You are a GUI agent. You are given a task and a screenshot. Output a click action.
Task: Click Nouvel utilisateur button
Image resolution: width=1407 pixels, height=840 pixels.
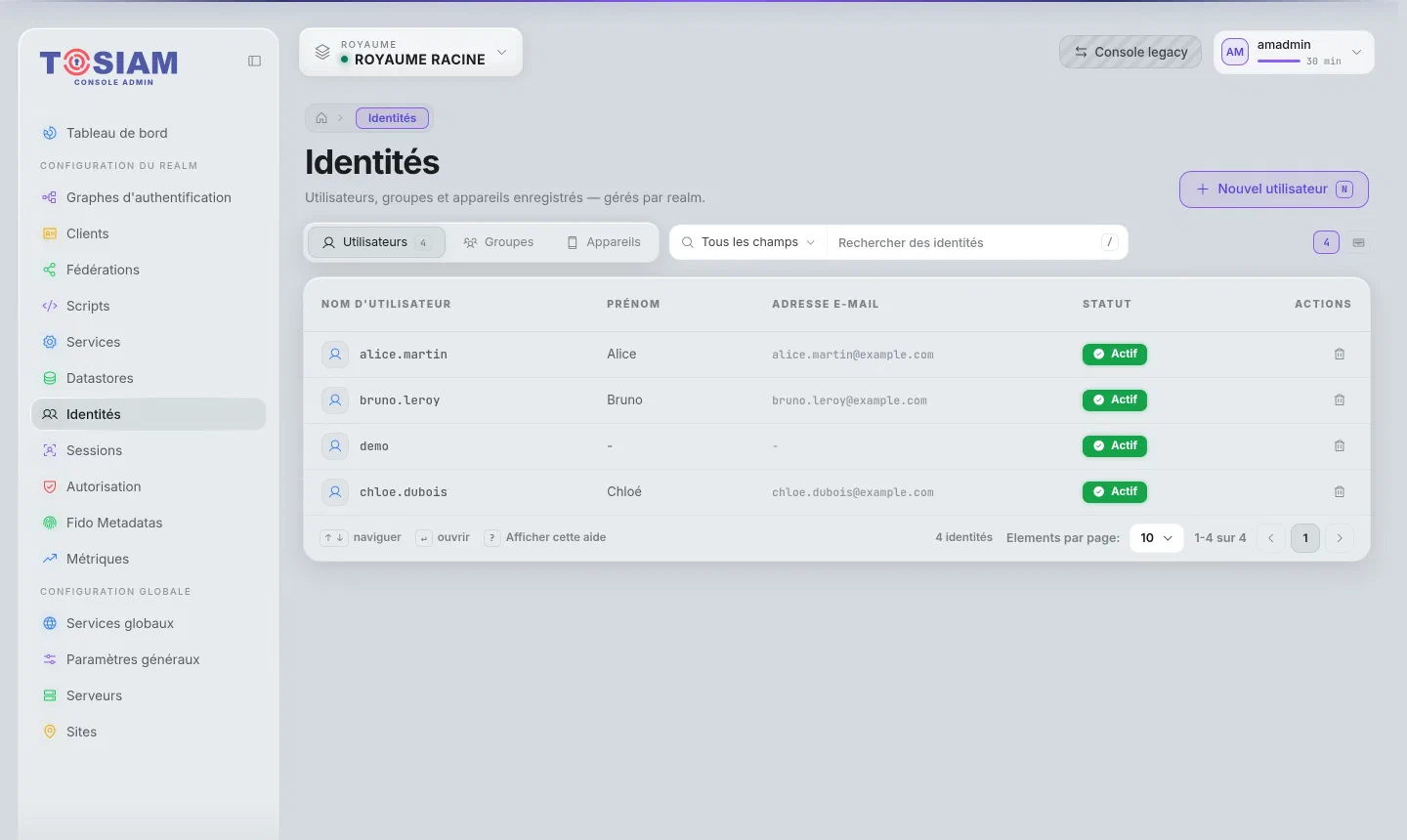[1274, 189]
